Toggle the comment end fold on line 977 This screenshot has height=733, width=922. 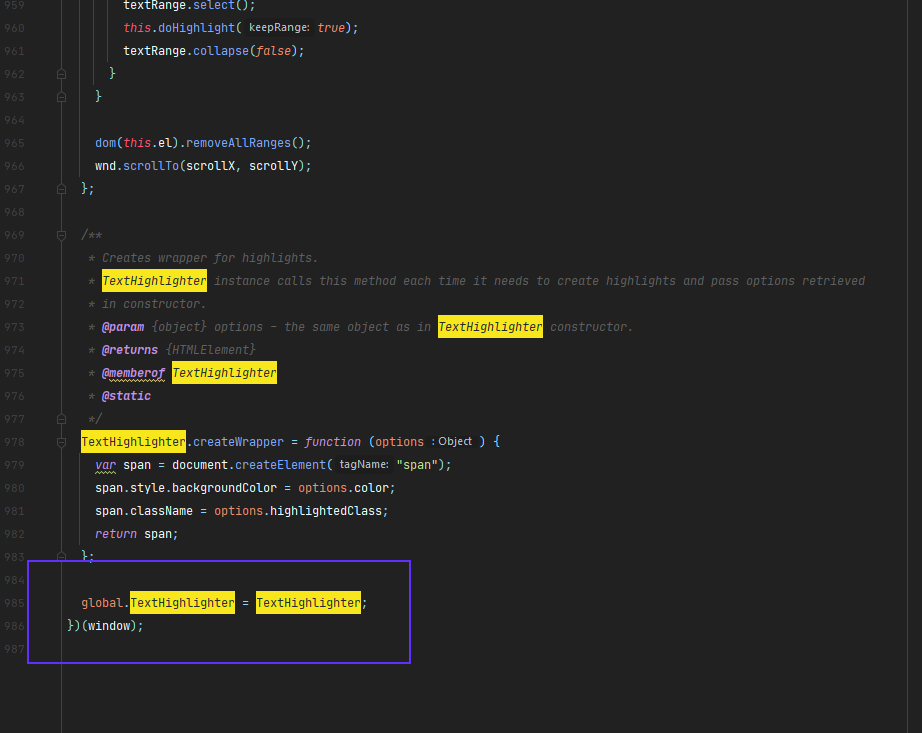61,419
